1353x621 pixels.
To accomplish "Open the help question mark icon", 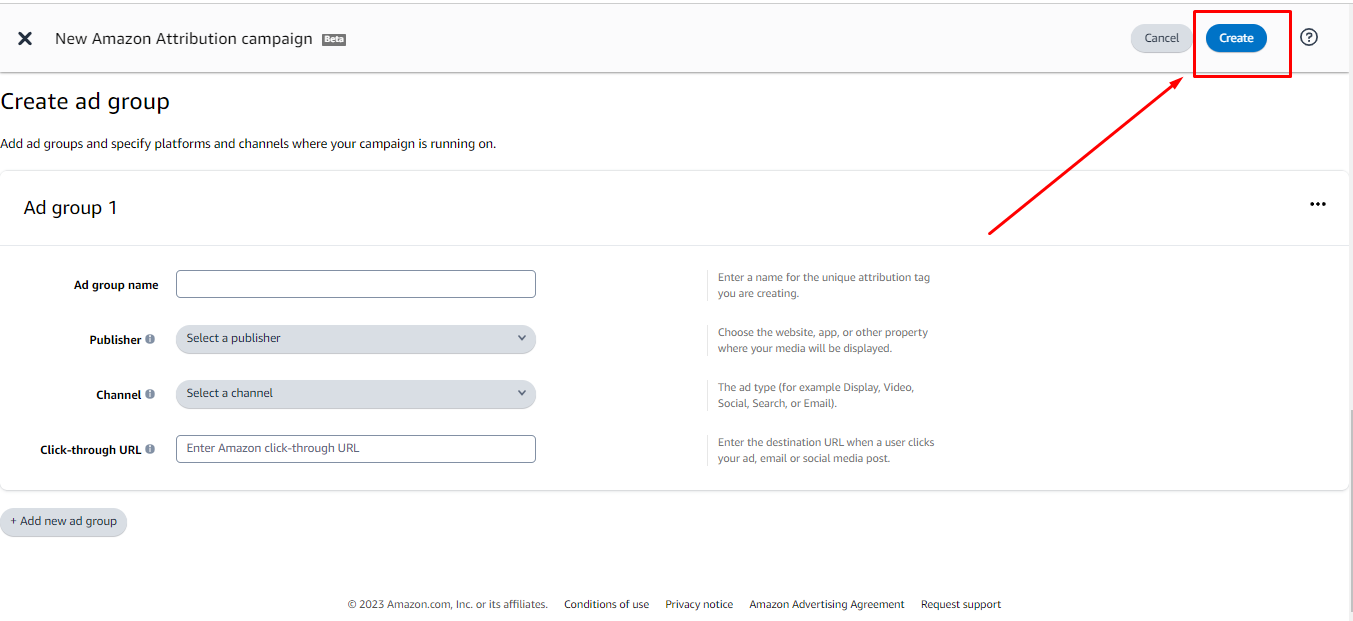I will tap(1309, 37).
